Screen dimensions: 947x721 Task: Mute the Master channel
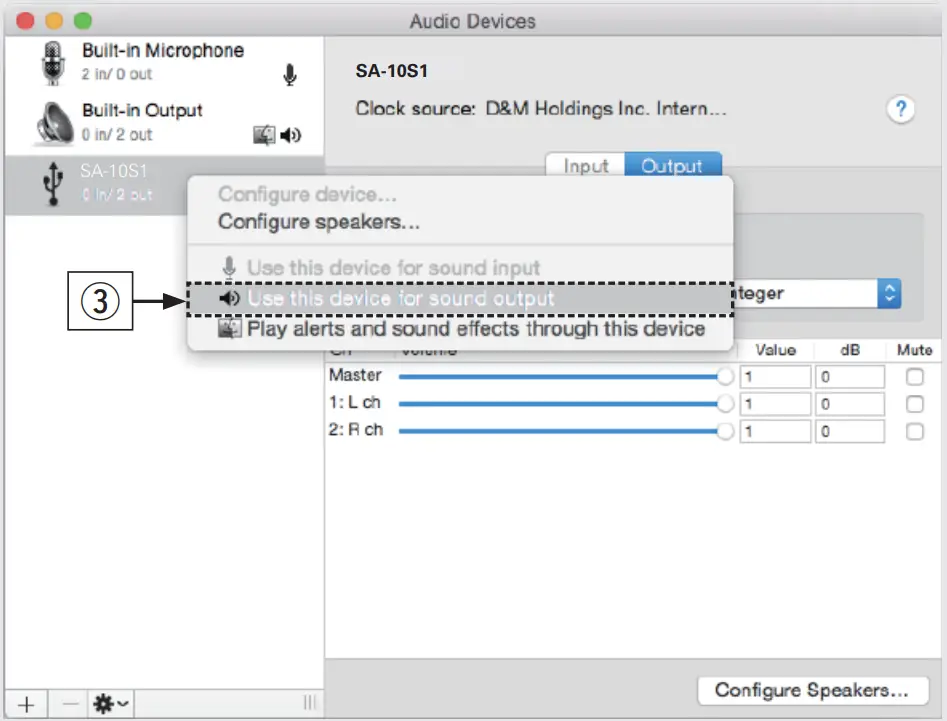[914, 377]
